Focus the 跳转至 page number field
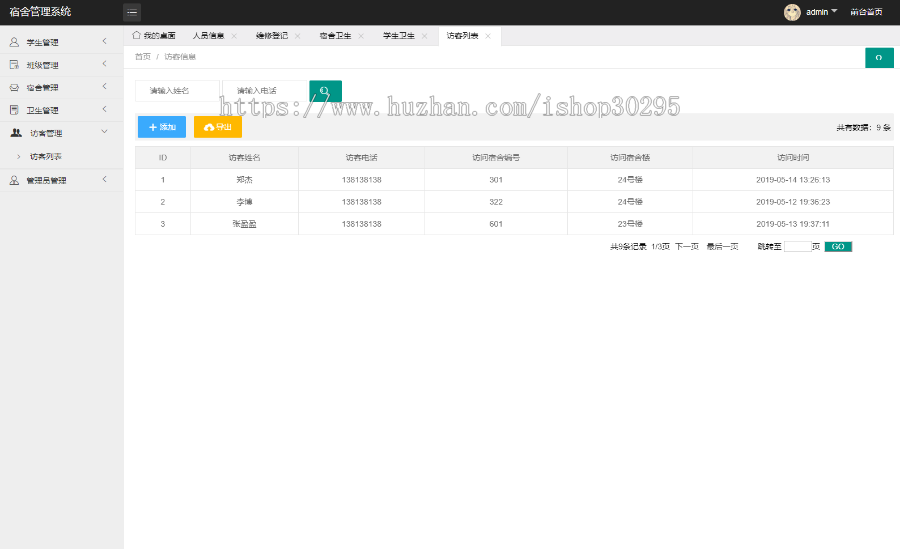This screenshot has width=900, height=549. coord(797,246)
